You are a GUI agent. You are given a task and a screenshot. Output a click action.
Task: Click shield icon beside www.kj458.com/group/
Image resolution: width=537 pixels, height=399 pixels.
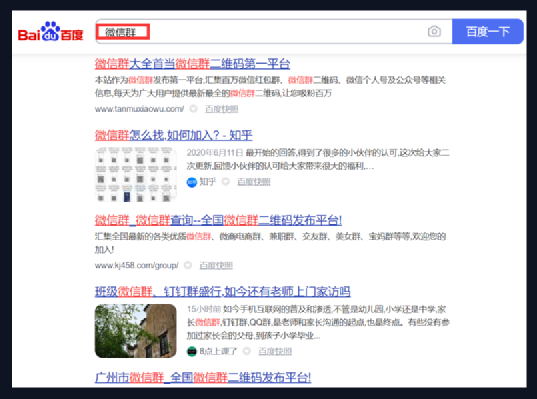pyautogui.click(x=188, y=265)
